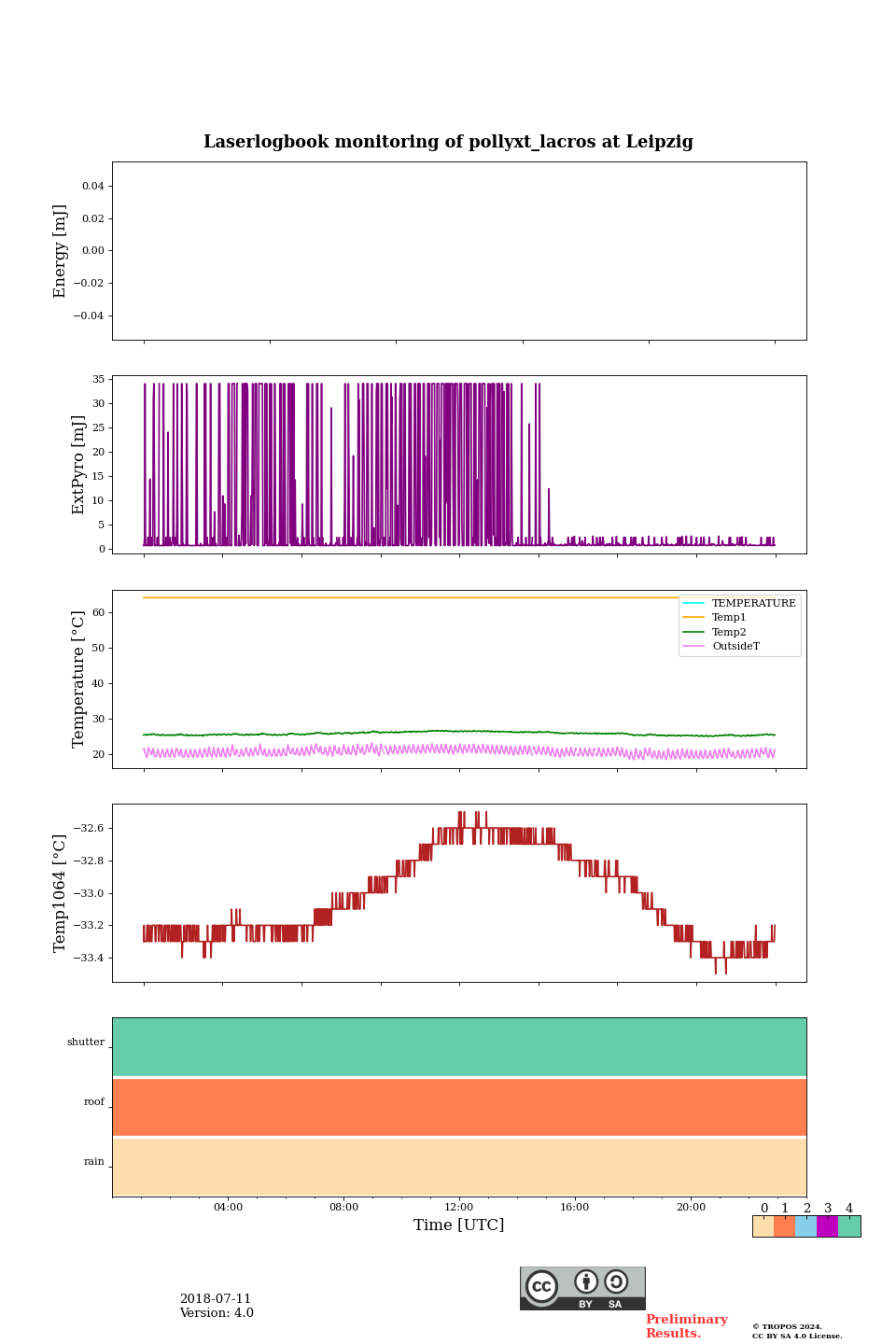Click the date 2018-07-11 text
This screenshot has height=1344, width=896.
pos(216,1299)
